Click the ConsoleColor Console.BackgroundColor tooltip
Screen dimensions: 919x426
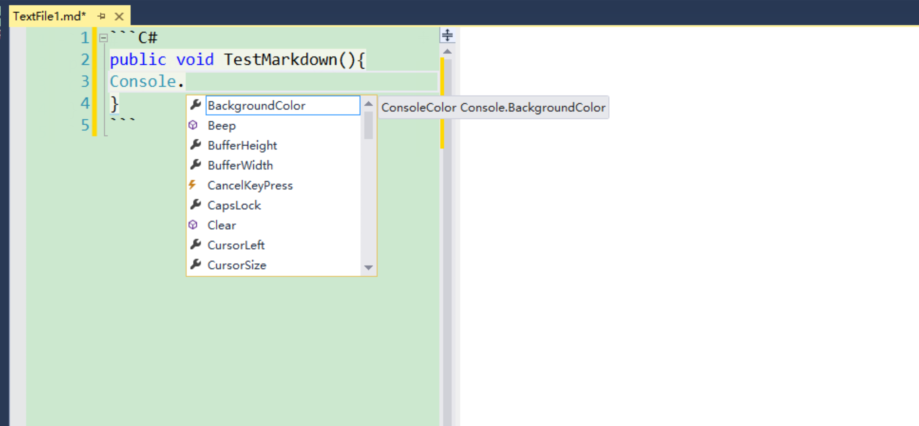[493, 107]
